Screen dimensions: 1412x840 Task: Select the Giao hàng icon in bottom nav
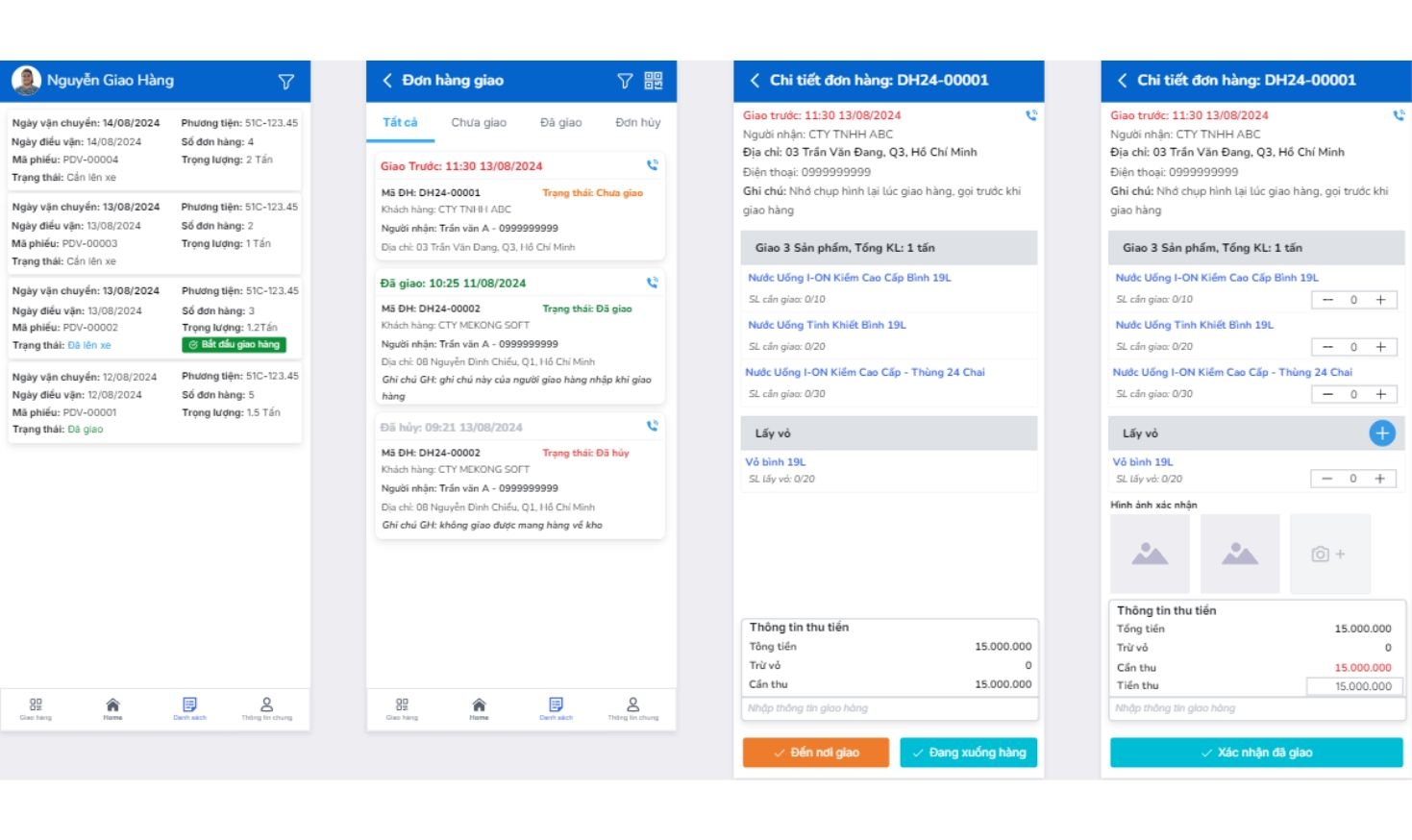[x=37, y=708]
